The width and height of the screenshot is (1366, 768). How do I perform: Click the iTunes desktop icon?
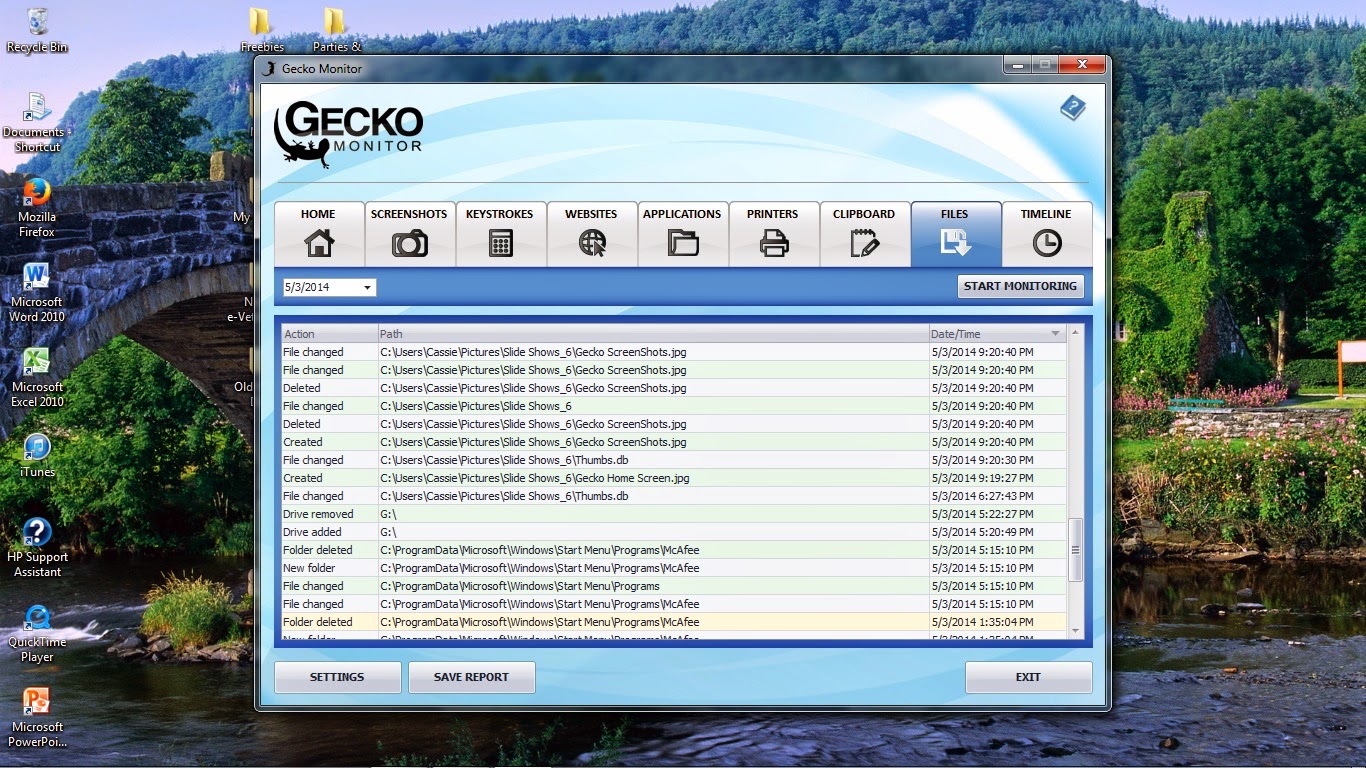(x=37, y=455)
